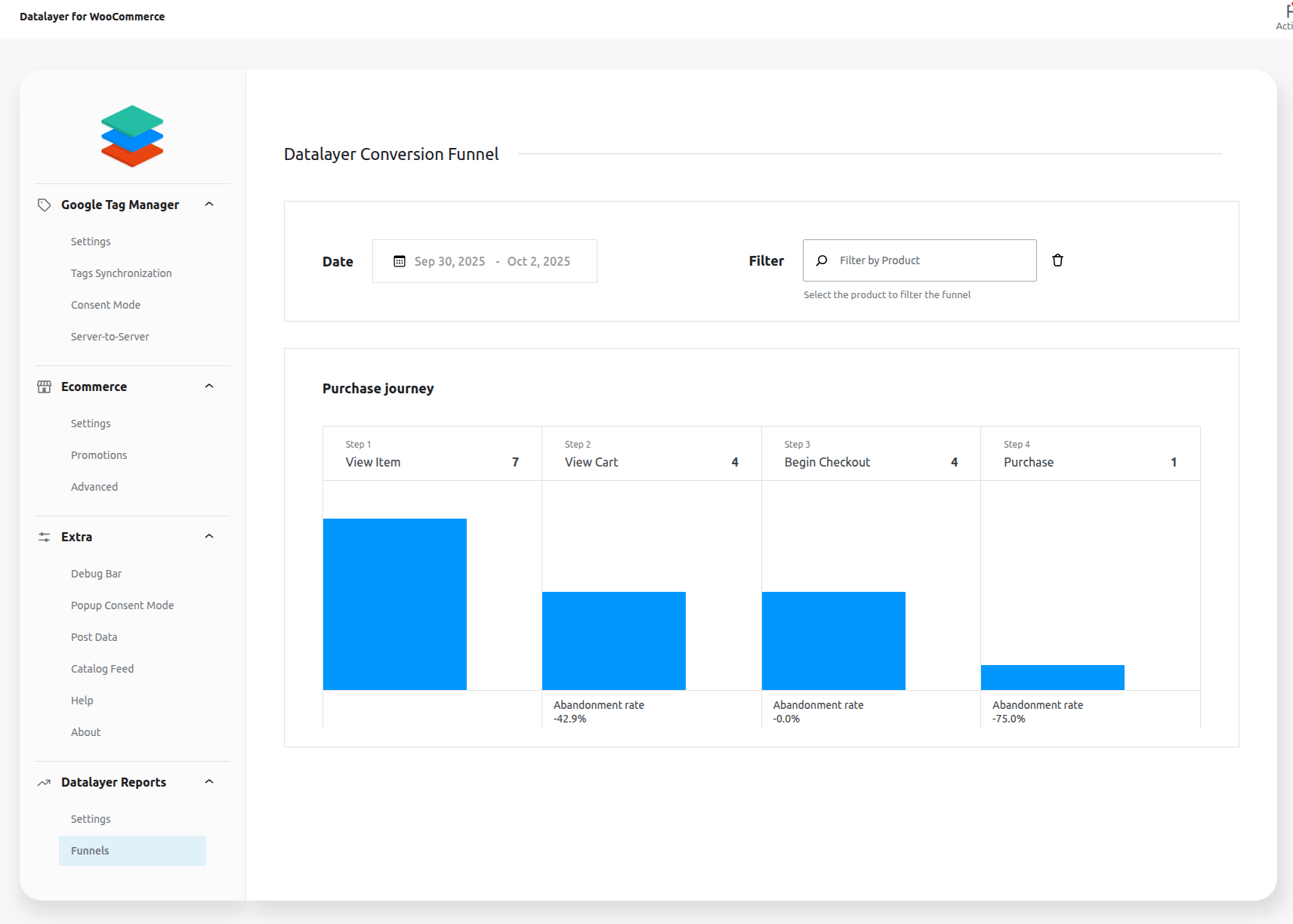The width and height of the screenshot is (1293, 924).
Task: Click the Extra sliders icon
Action: click(45, 537)
